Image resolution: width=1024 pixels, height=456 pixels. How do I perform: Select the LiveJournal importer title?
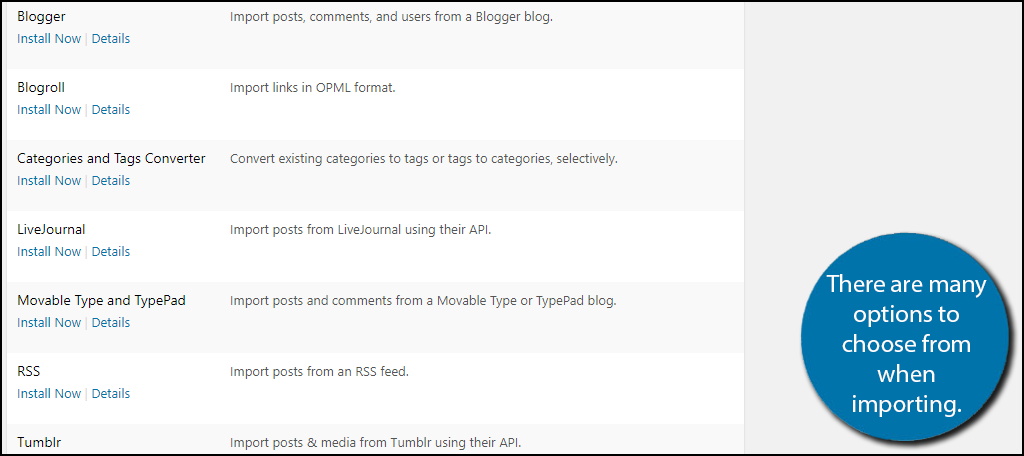click(51, 230)
